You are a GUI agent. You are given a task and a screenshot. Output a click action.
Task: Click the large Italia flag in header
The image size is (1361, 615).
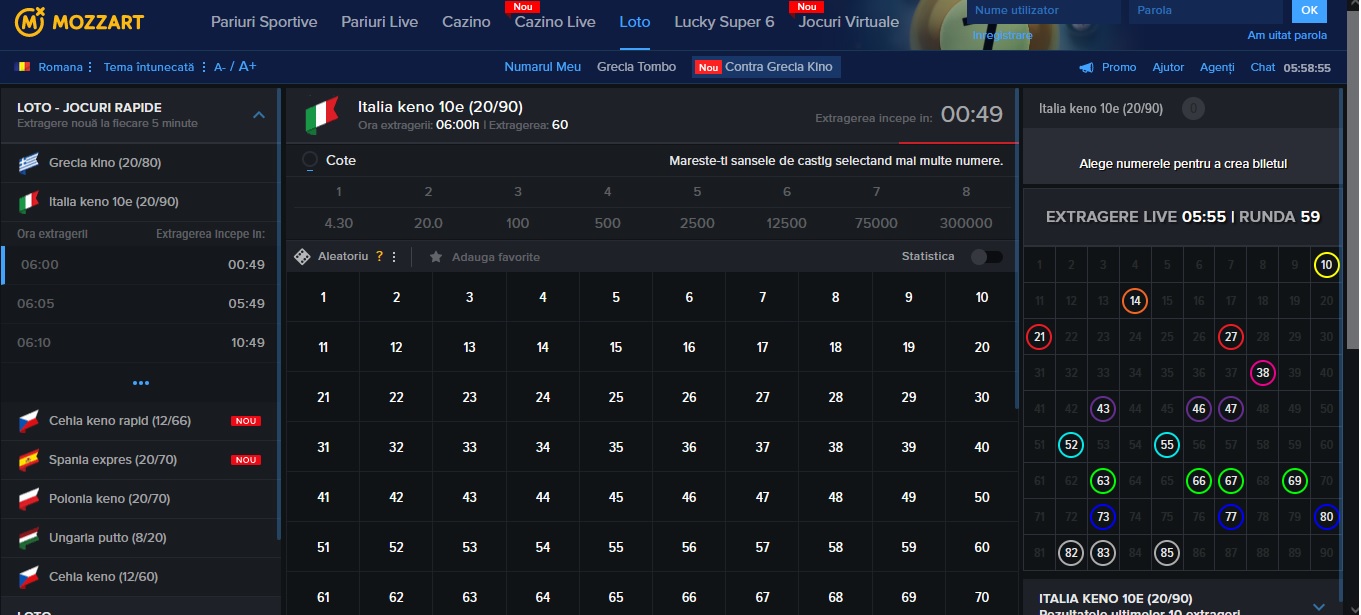tap(322, 116)
